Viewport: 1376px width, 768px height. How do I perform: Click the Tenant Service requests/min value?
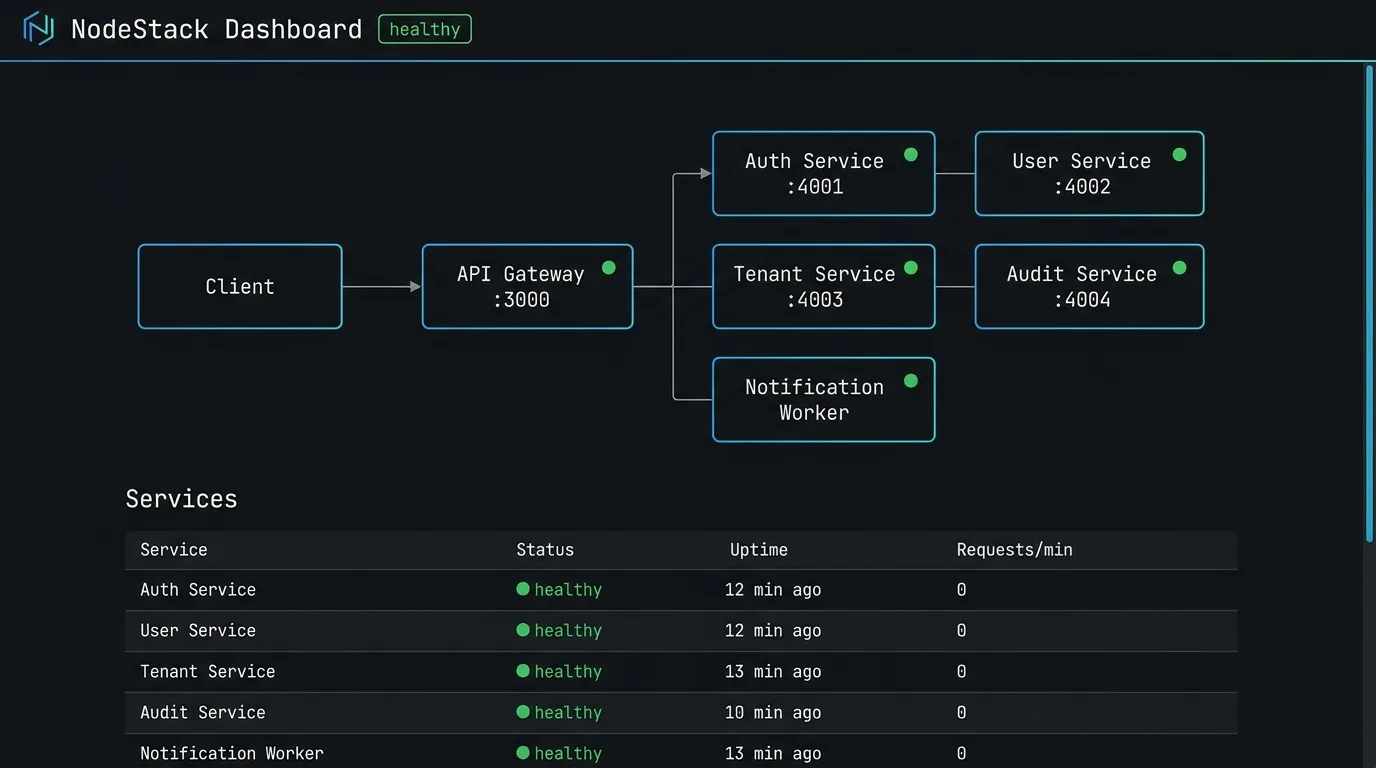pyautogui.click(x=962, y=672)
